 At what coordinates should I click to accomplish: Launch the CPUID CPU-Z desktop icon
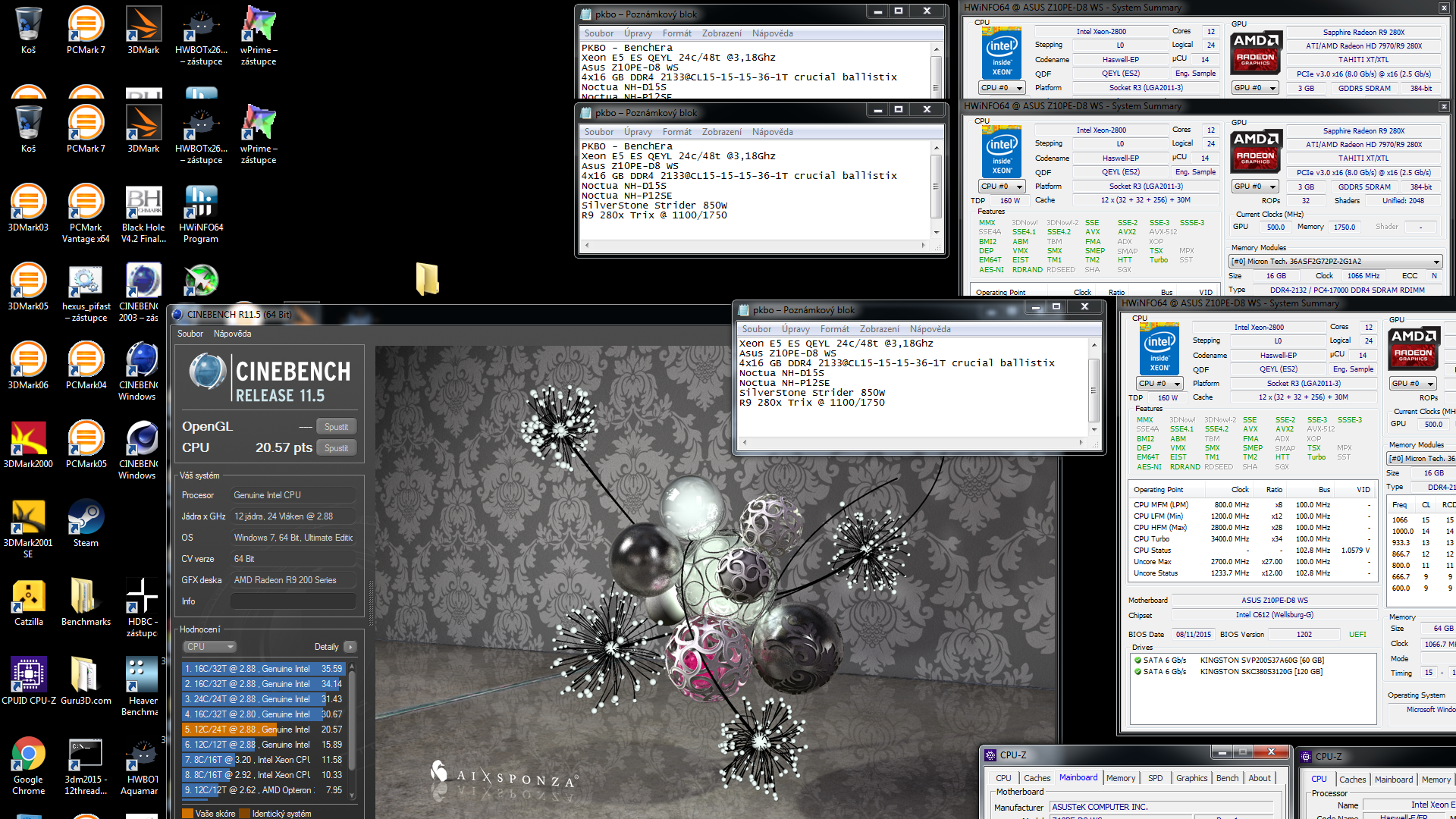pos(28,681)
